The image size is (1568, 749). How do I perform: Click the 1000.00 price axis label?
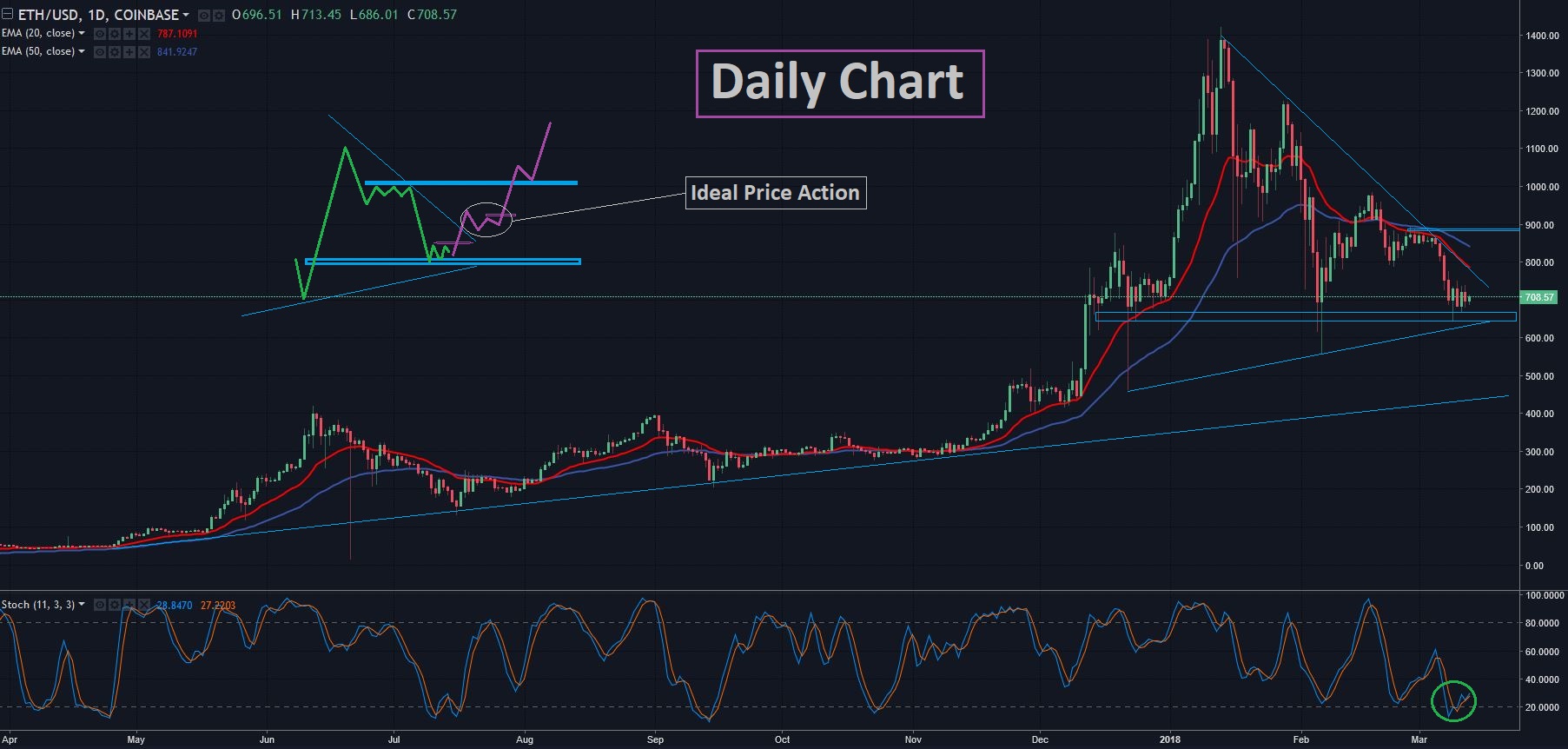[x=1542, y=187]
